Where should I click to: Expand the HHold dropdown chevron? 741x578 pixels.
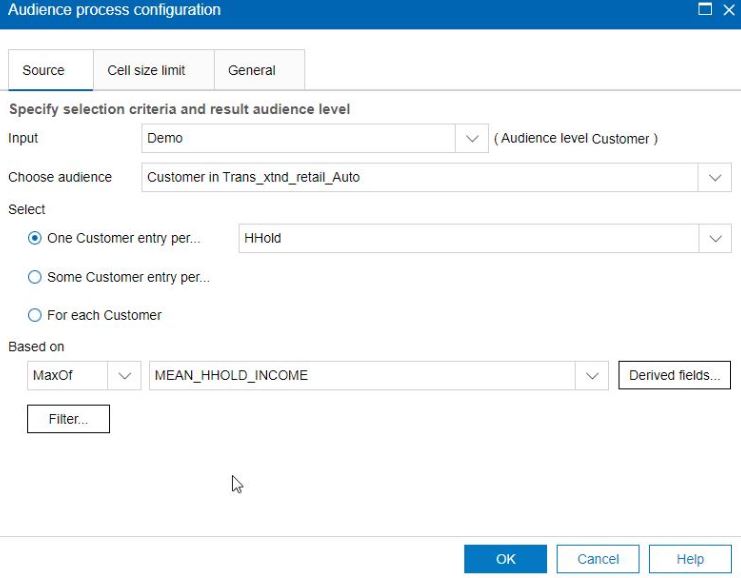pyautogui.click(x=714, y=239)
